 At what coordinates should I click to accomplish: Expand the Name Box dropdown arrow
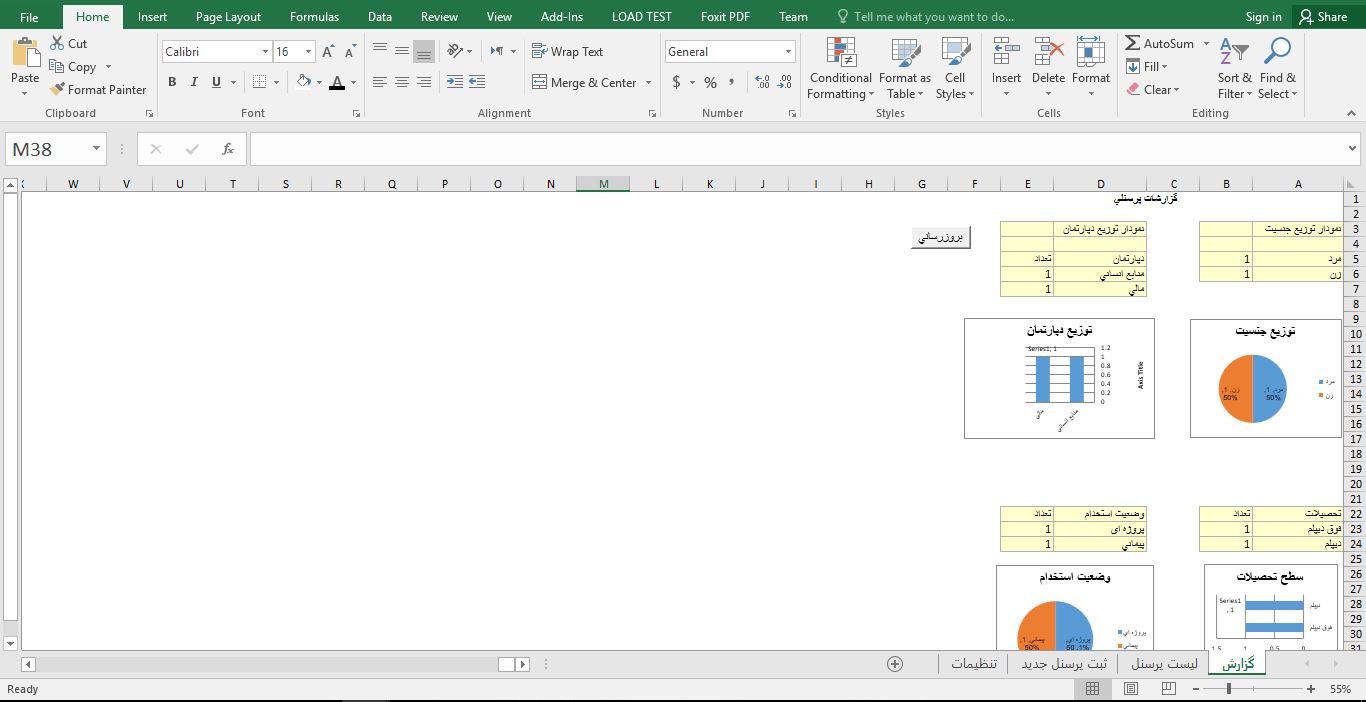click(x=96, y=149)
